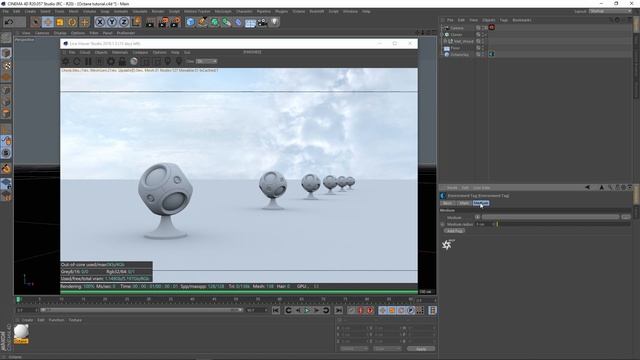
Task: Pause rendering in Octane Live Viewer
Action: click(88, 62)
